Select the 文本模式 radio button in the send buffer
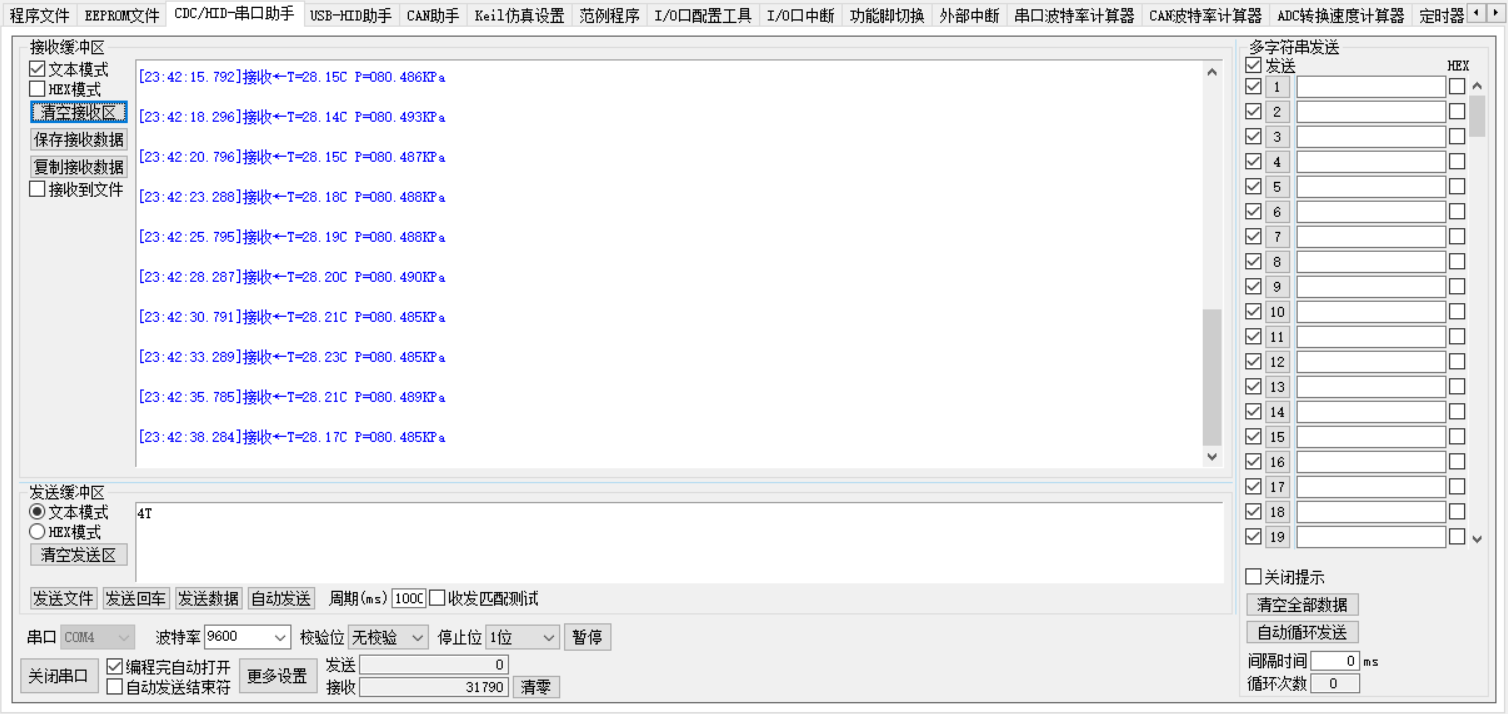 coord(69,512)
